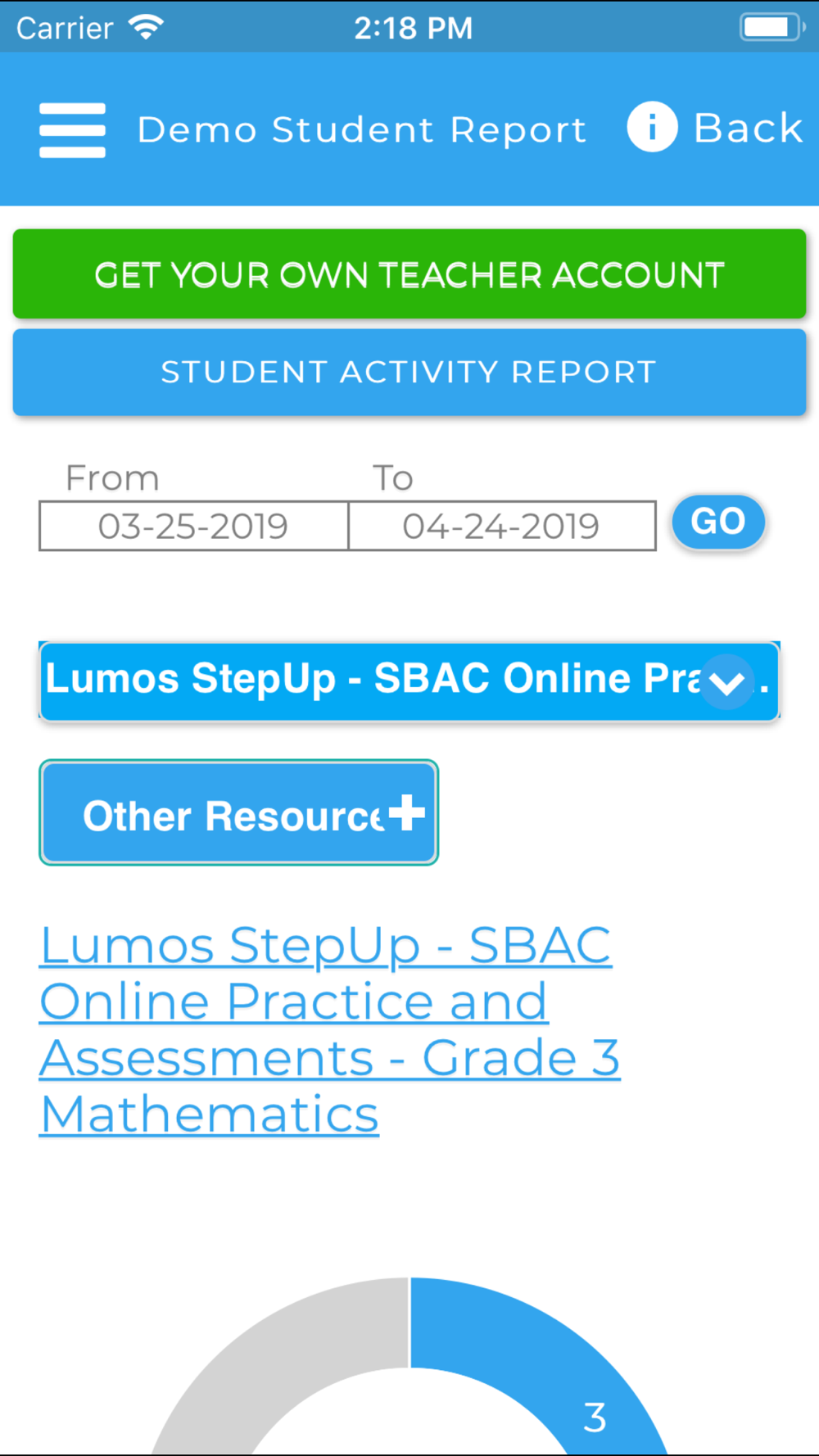
Task: Expand Other Resources section
Action: [238, 812]
